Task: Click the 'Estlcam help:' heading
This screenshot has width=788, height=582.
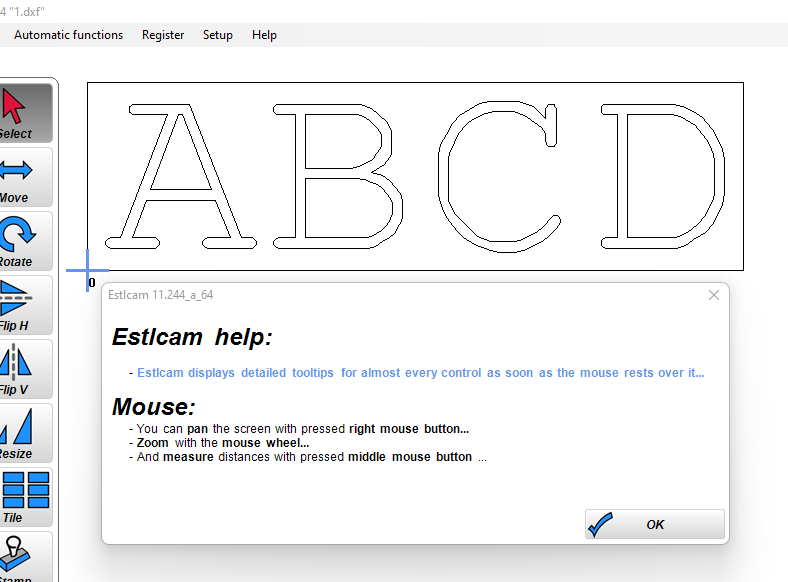Action: tap(192, 337)
